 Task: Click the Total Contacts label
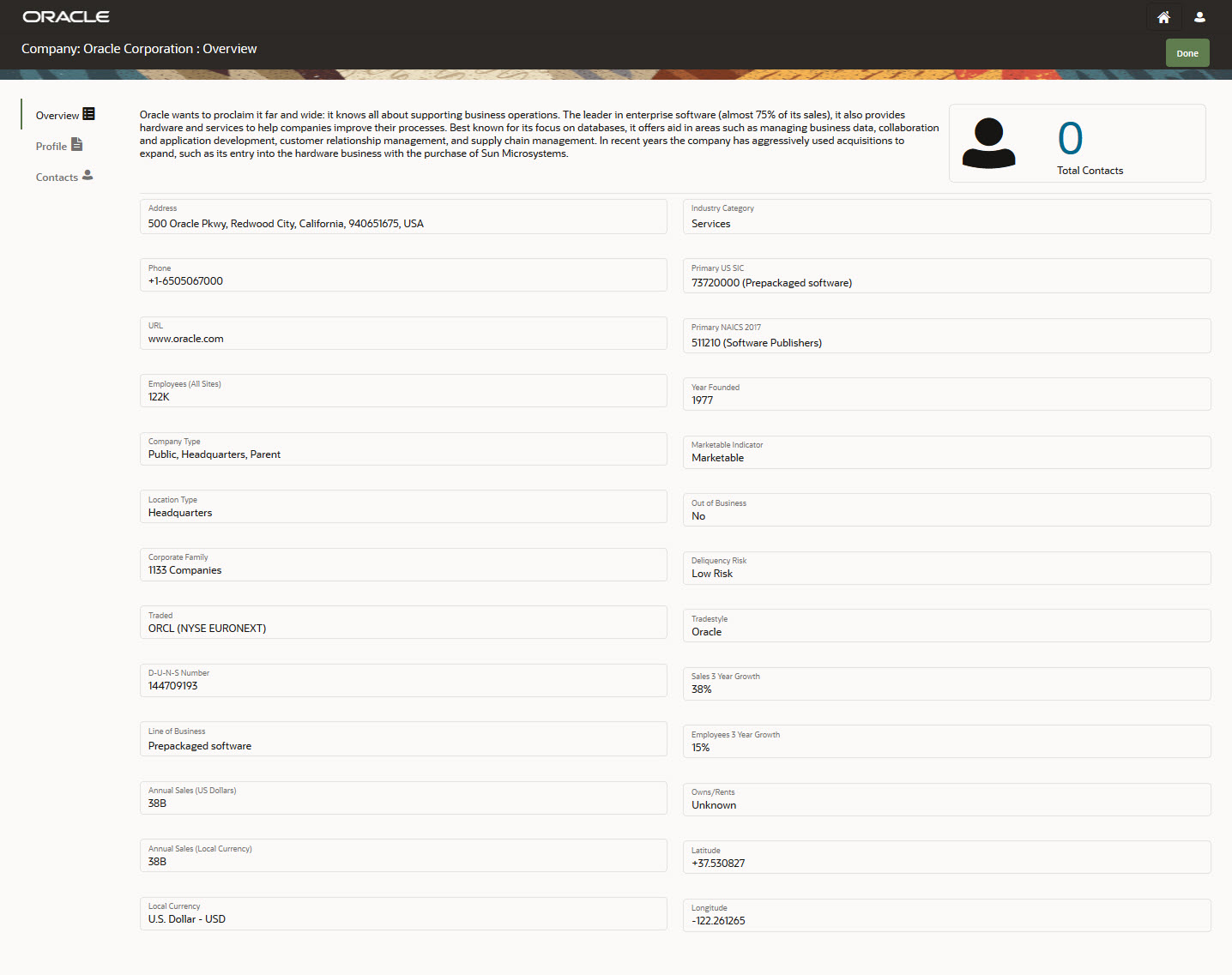[1090, 171]
